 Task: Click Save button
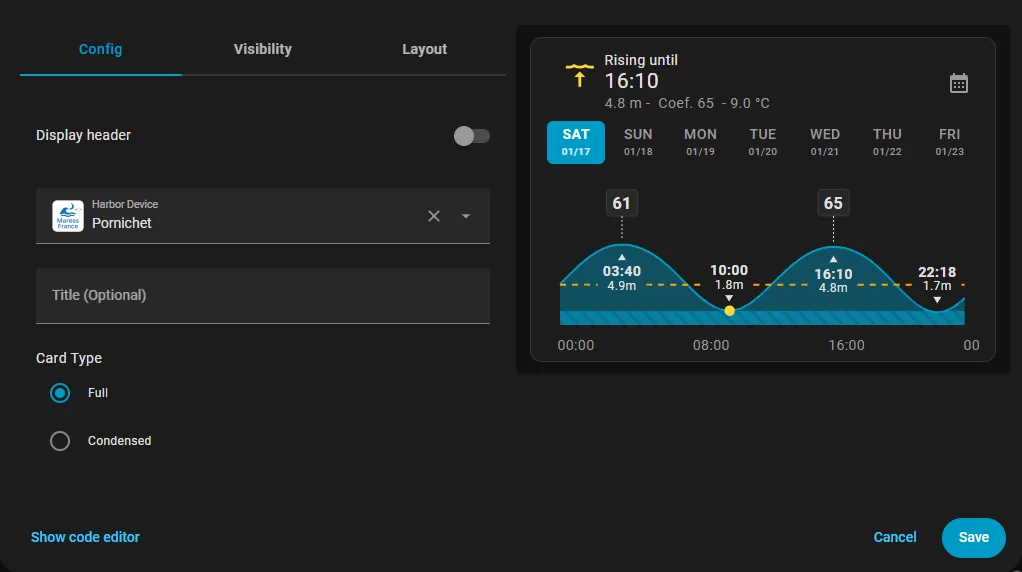click(x=974, y=537)
